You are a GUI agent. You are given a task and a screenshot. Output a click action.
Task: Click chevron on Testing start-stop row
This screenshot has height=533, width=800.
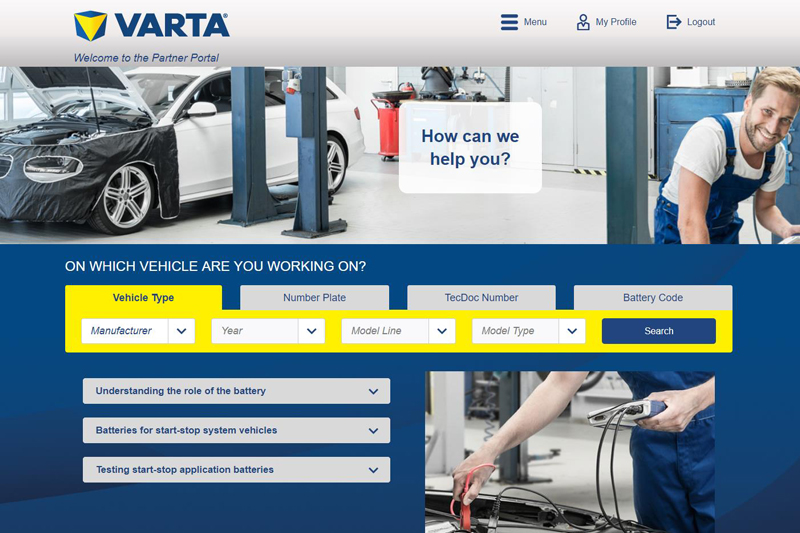[373, 470]
